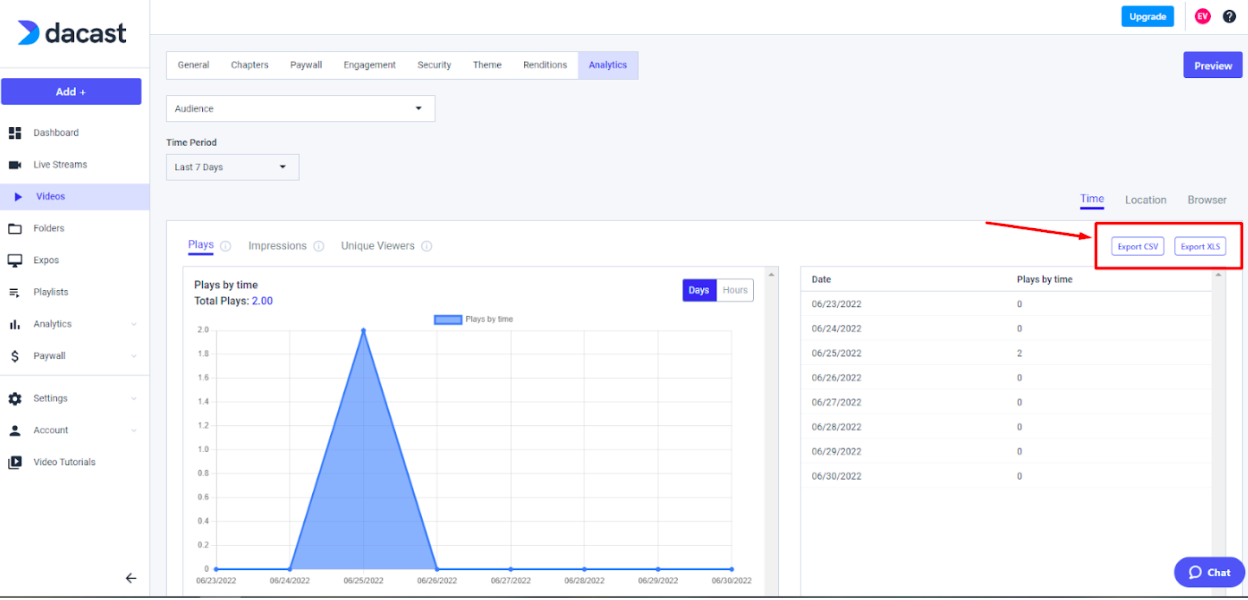Viewport: 1248px width, 600px height.
Task: Click the Upgrade button
Action: click(x=1148, y=16)
